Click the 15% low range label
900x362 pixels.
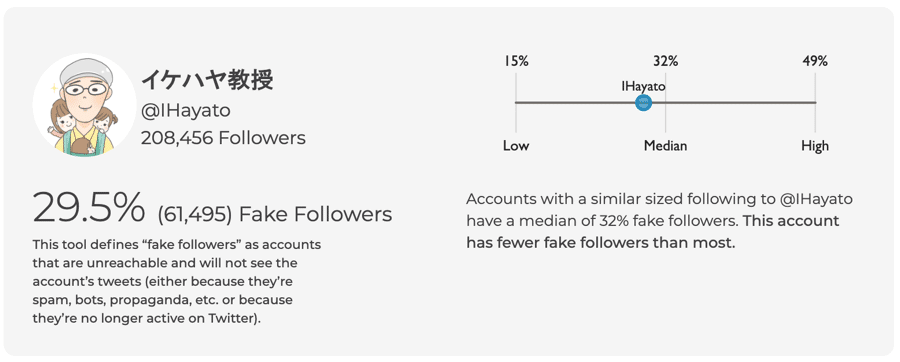pyautogui.click(x=516, y=61)
